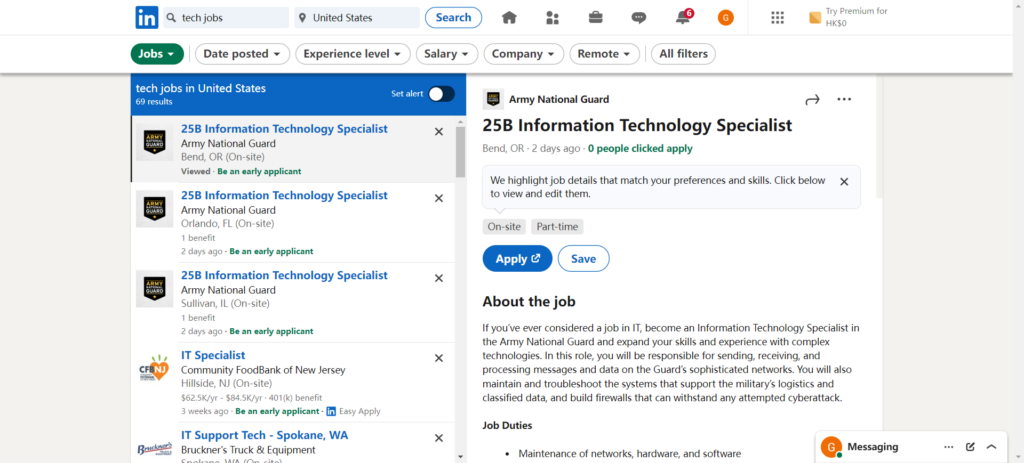Expand the Experience level filter
Viewport: 1024px width, 463px height.
coord(353,54)
